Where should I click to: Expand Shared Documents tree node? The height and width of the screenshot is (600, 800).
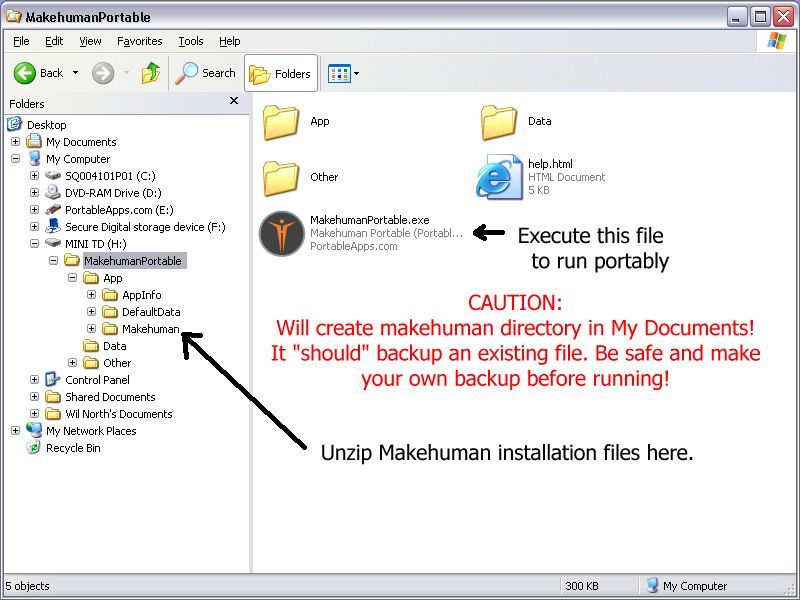[x=34, y=396]
